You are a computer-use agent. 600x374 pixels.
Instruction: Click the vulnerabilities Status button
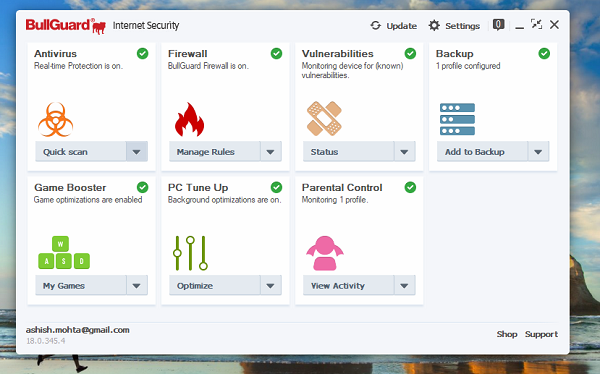point(349,152)
